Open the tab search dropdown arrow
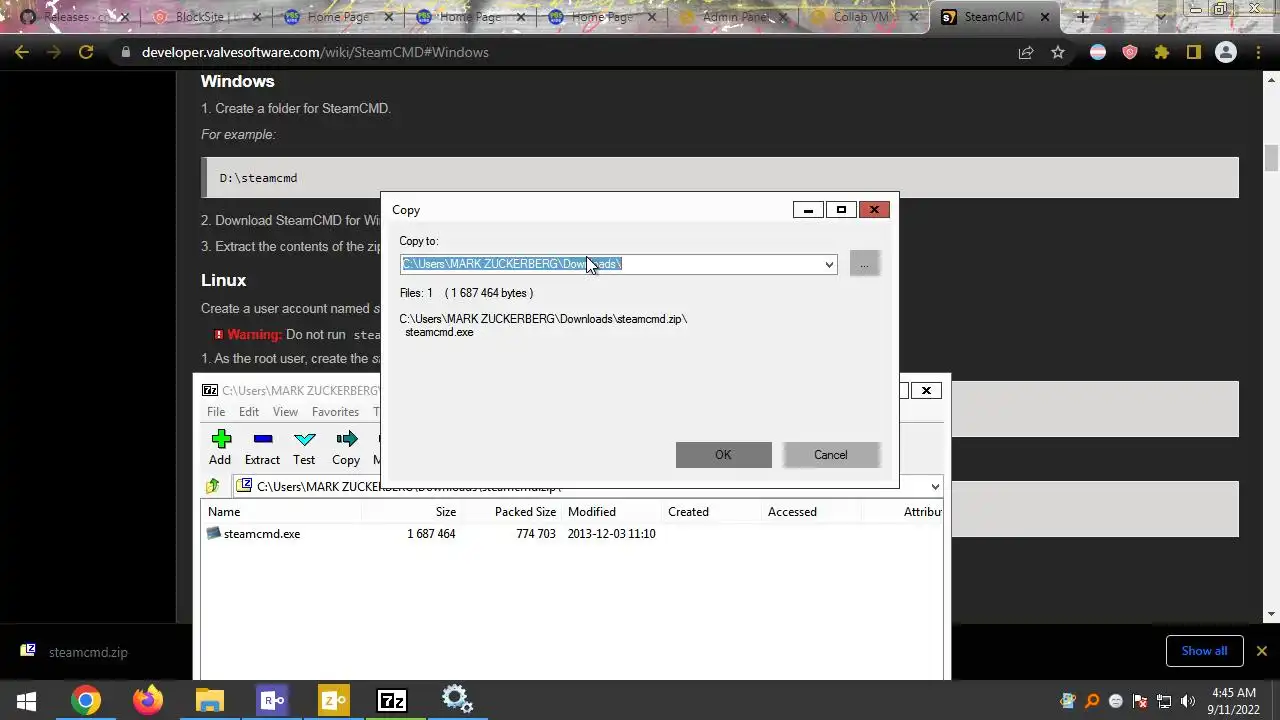1280x720 pixels. point(1161,17)
